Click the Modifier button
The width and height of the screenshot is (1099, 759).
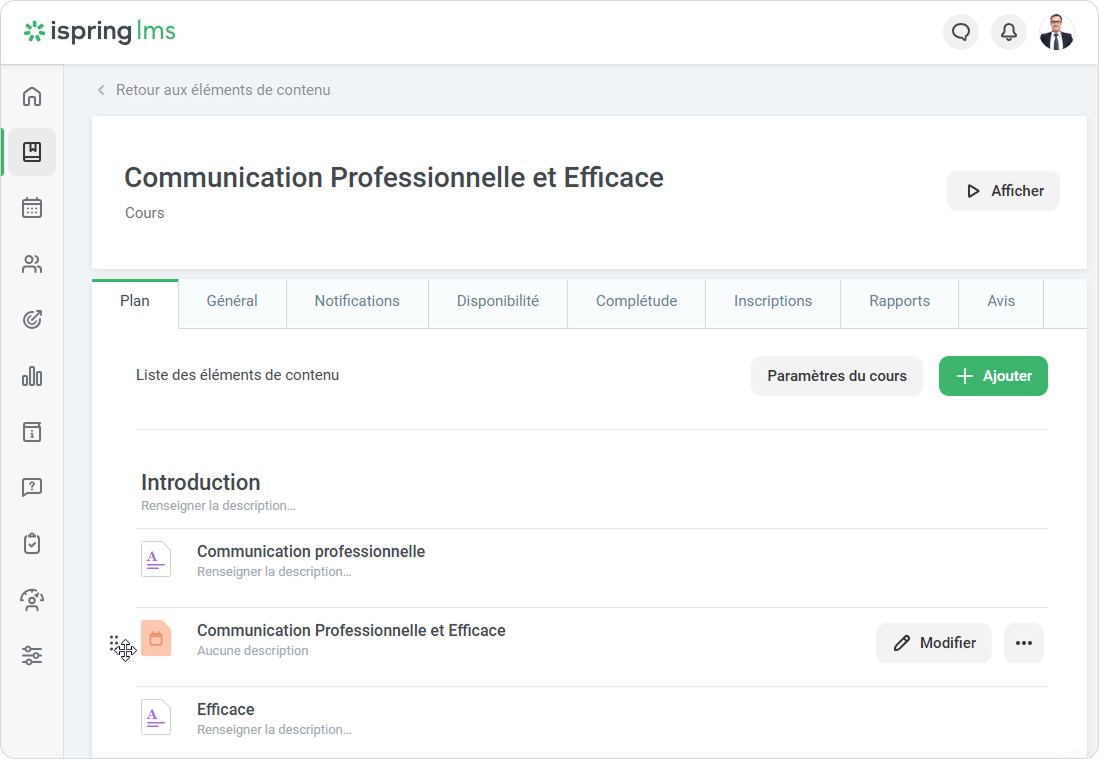(934, 643)
